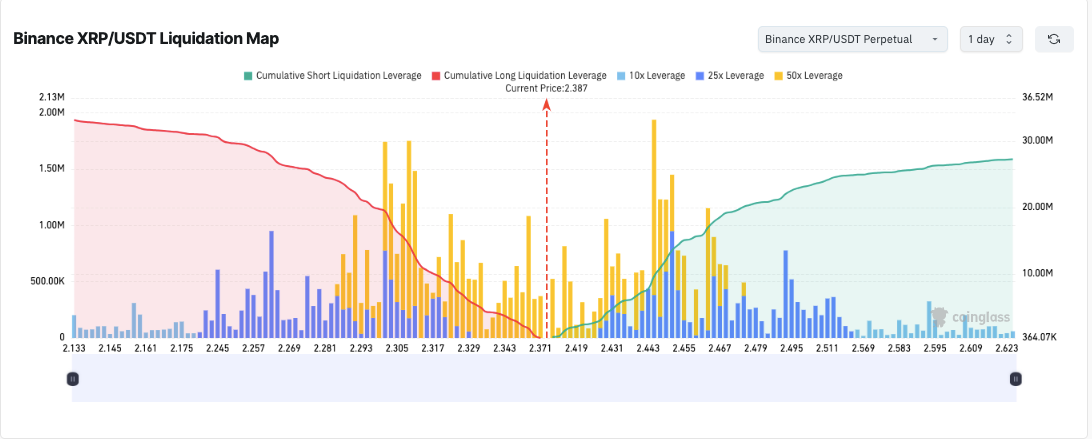Click the 2.583 x-axis label
The height and width of the screenshot is (439, 1092).
pyautogui.click(x=900, y=348)
